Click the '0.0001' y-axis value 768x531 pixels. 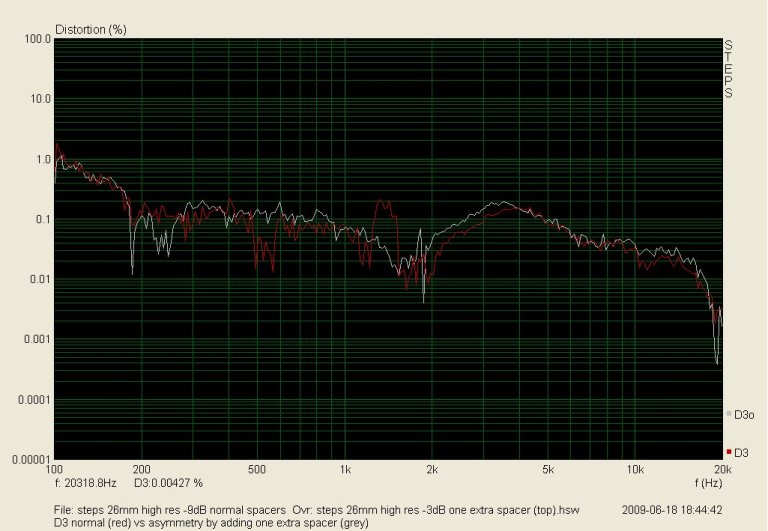tap(34, 400)
